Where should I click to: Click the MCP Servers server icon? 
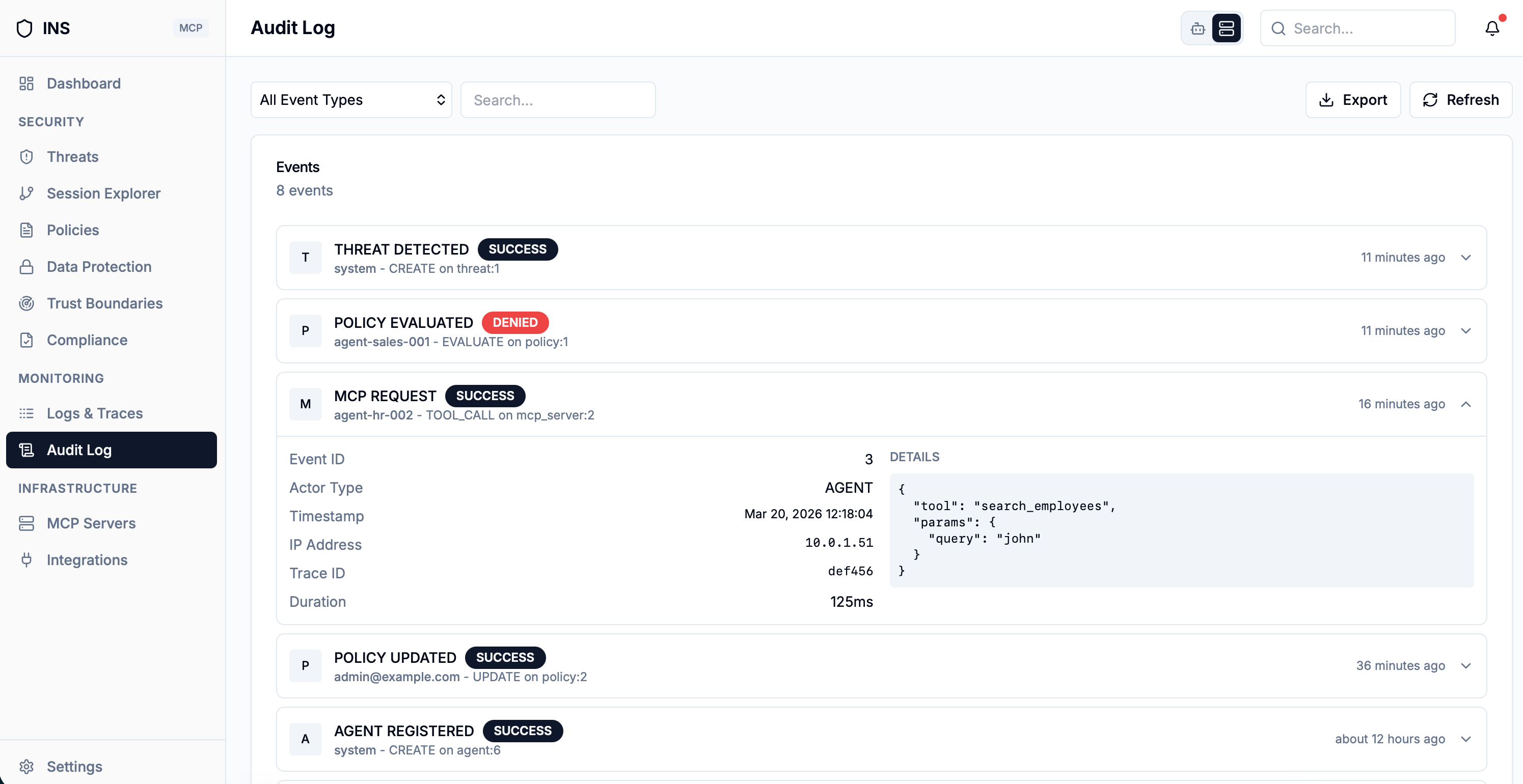[x=26, y=523]
